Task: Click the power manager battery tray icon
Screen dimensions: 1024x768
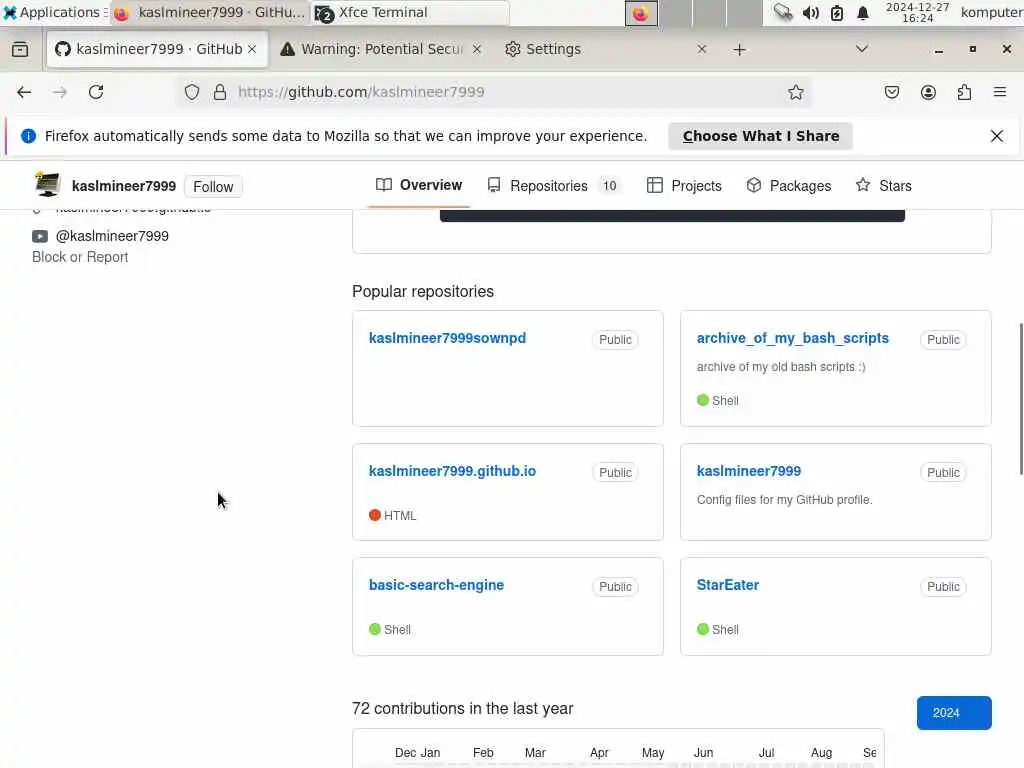Action: (x=837, y=12)
